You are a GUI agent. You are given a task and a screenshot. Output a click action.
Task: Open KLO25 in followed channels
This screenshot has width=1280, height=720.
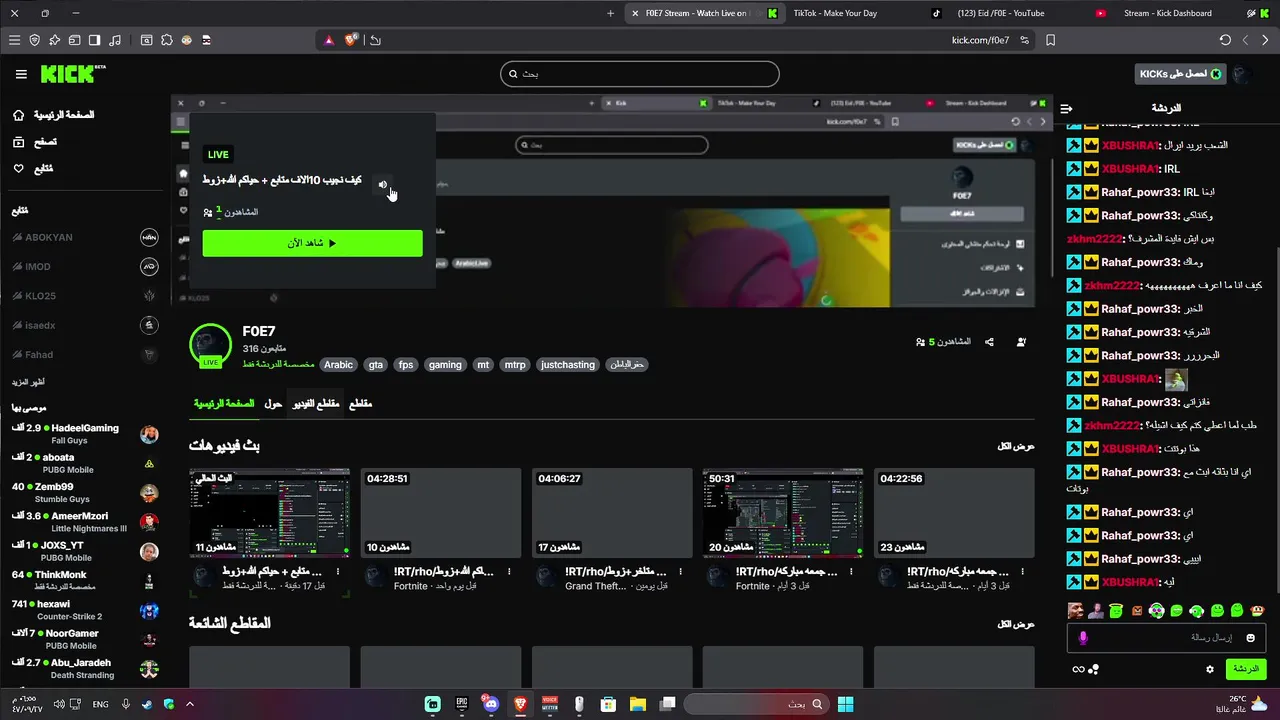pyautogui.click(x=85, y=296)
